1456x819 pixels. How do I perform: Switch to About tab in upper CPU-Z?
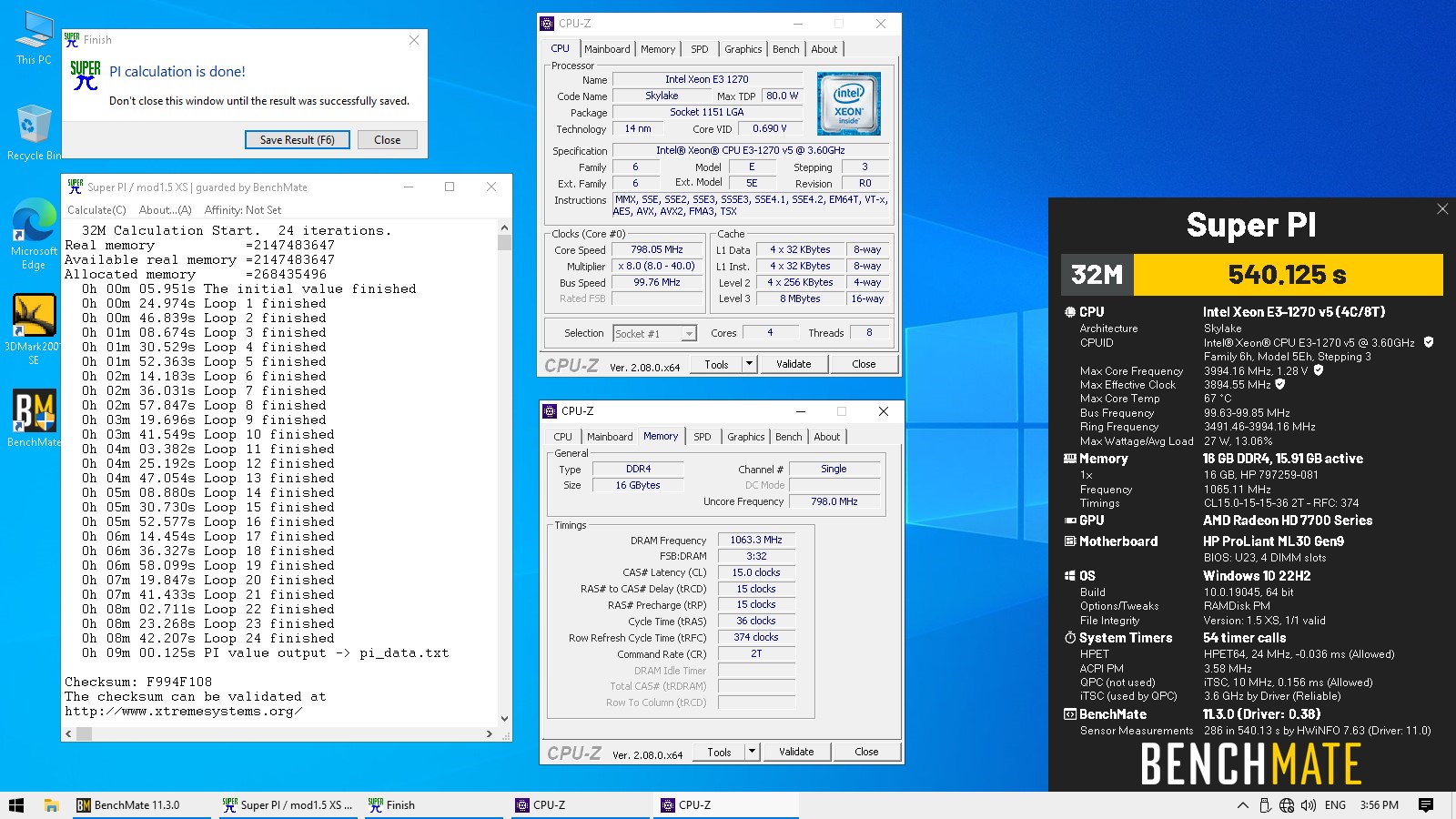click(824, 49)
